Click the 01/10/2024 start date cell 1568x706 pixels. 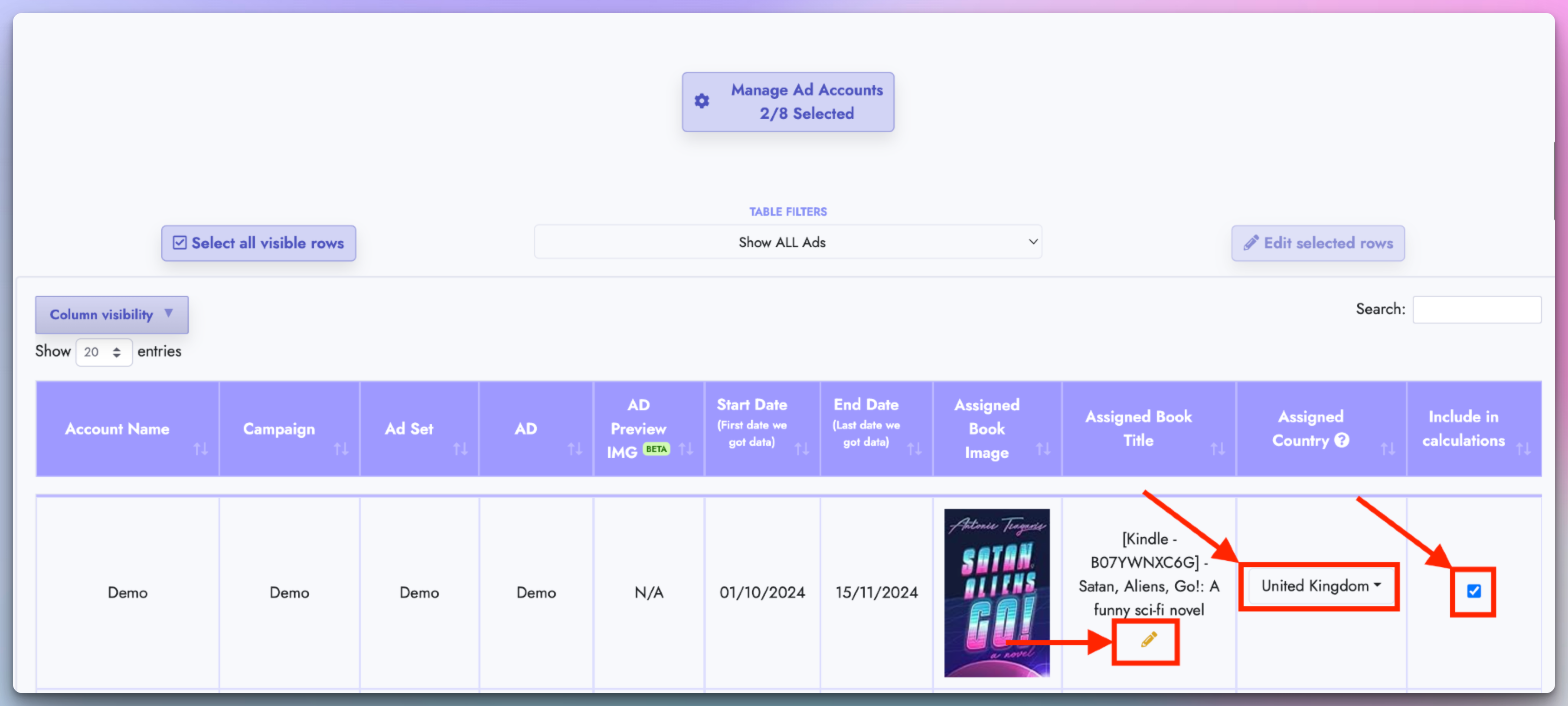762,592
